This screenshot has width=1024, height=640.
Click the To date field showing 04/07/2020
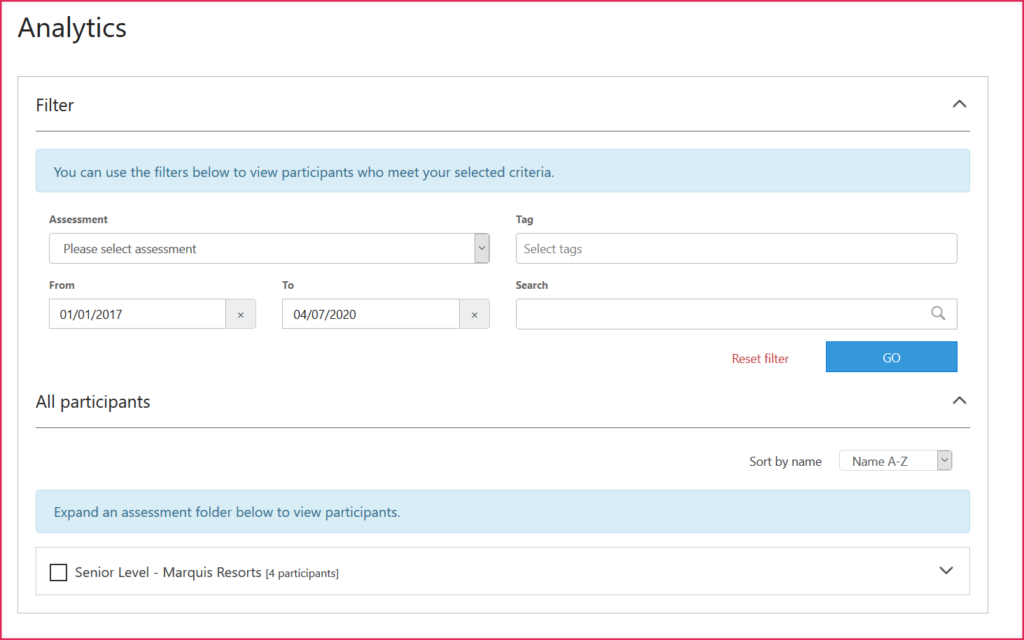click(x=371, y=314)
